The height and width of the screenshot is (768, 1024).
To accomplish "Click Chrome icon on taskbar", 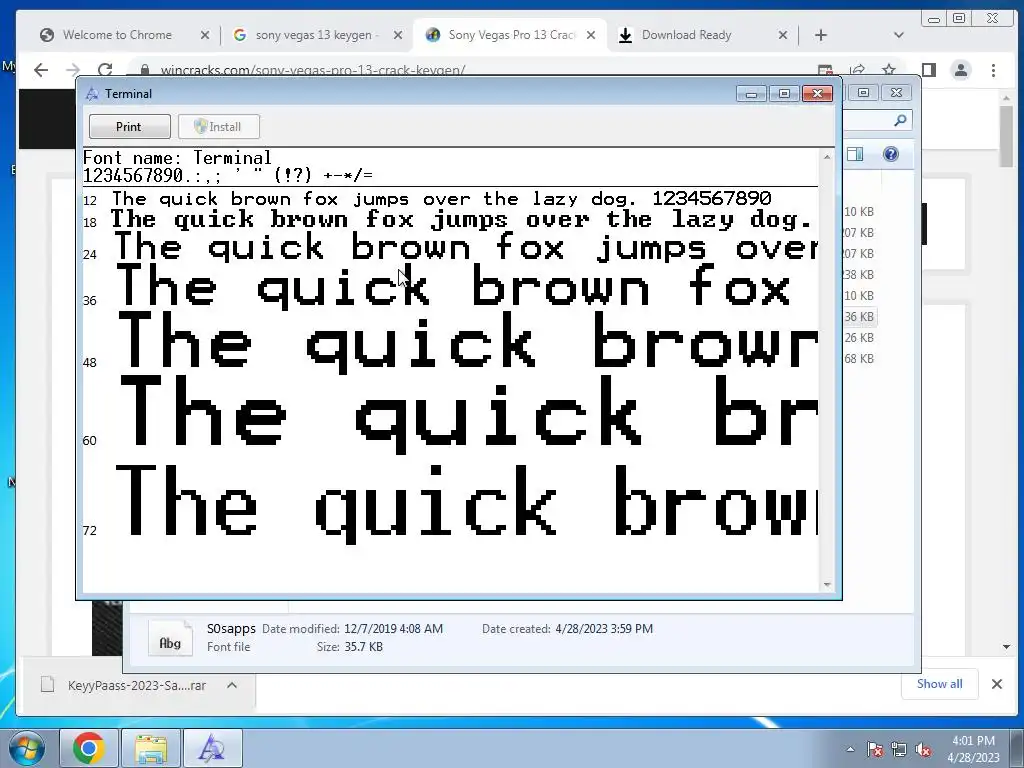I will click(x=89, y=748).
